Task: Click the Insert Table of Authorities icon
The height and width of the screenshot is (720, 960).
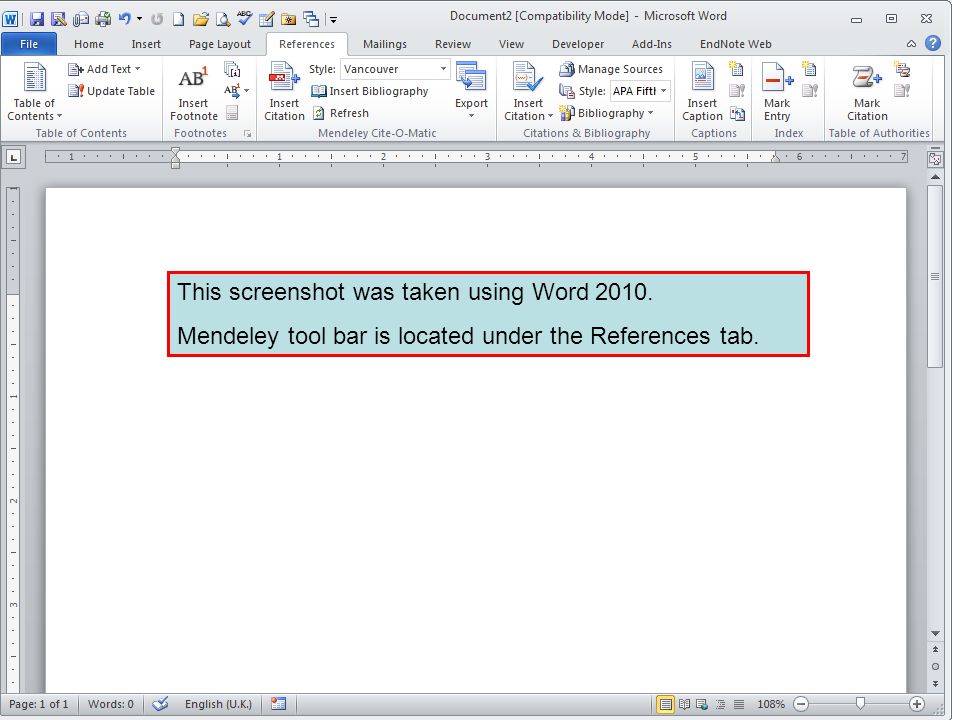Action: (x=901, y=69)
